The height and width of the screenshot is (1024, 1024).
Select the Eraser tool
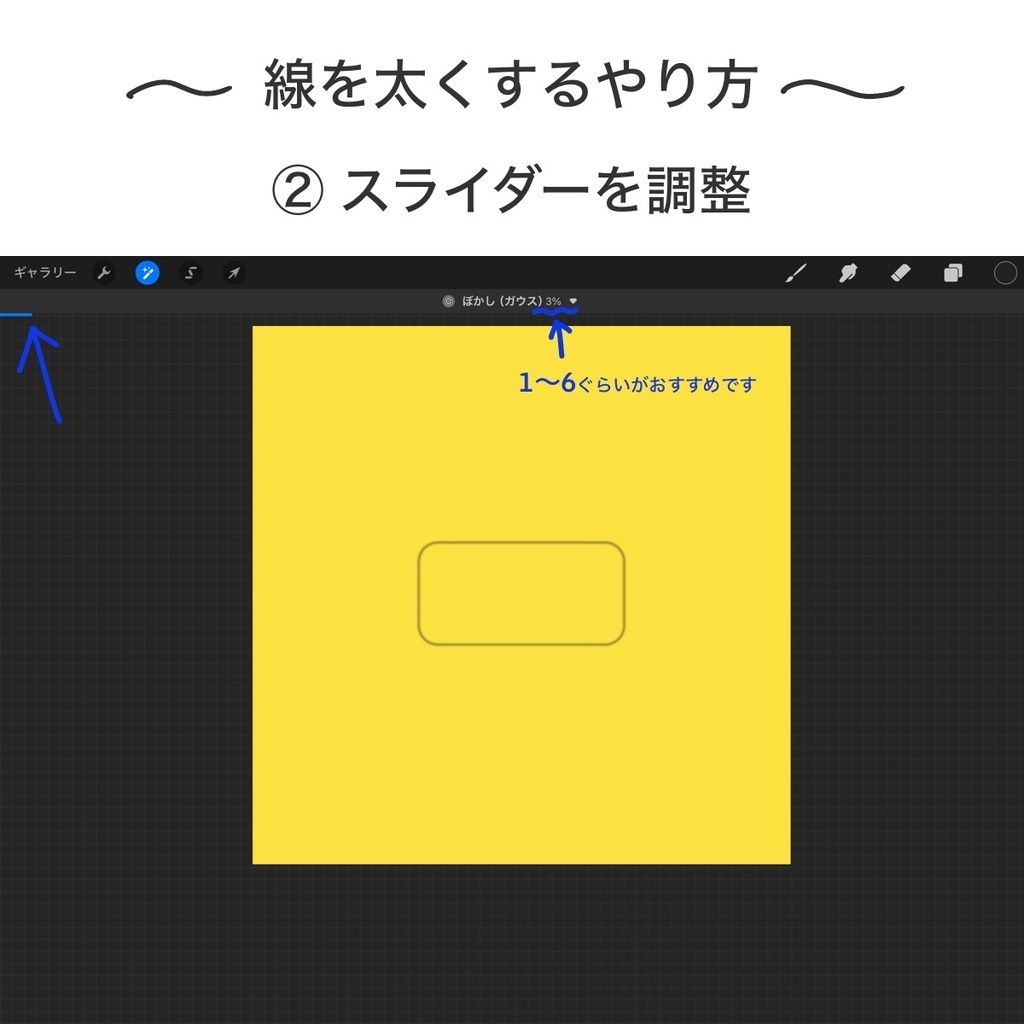900,272
